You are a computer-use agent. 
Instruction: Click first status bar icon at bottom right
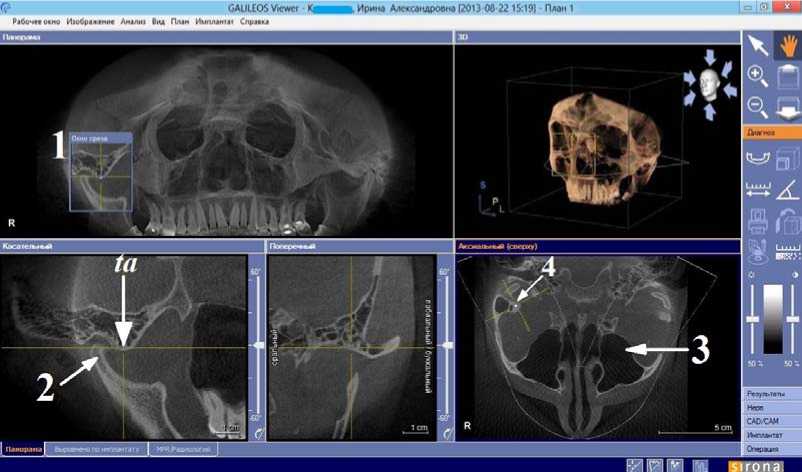(635, 465)
